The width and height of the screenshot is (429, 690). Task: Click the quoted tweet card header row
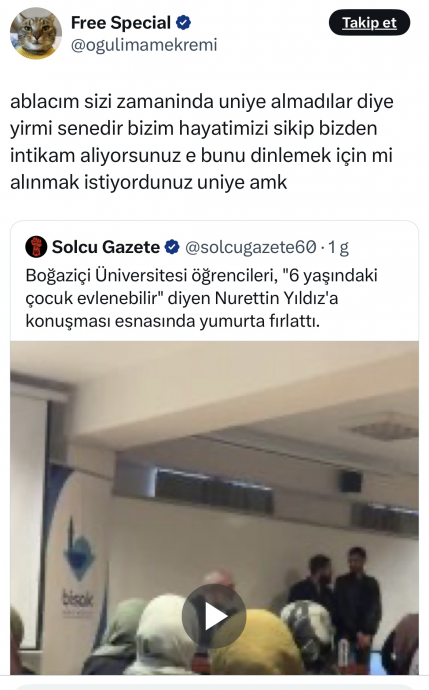point(187,247)
